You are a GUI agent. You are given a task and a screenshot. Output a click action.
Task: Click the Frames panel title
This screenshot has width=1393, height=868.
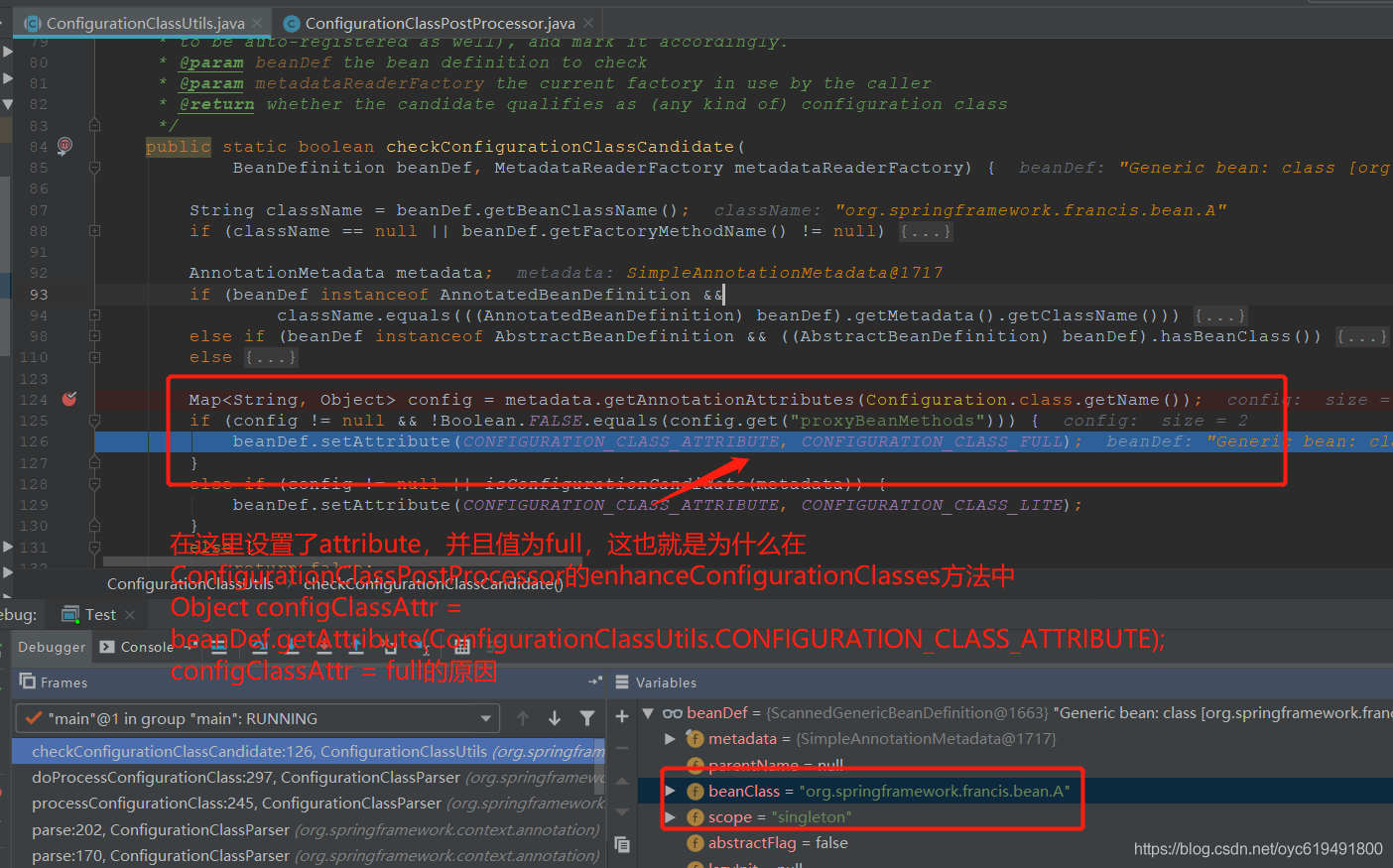click(64, 682)
